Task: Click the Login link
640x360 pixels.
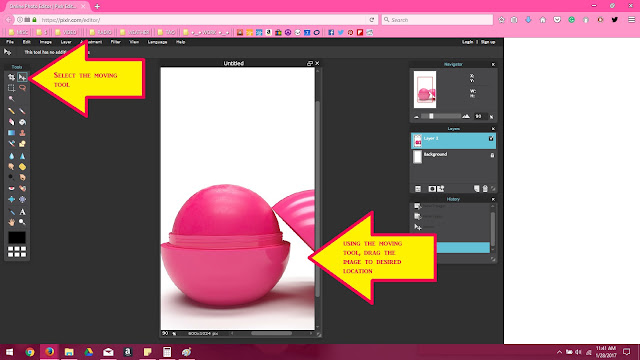Action: 467,42
